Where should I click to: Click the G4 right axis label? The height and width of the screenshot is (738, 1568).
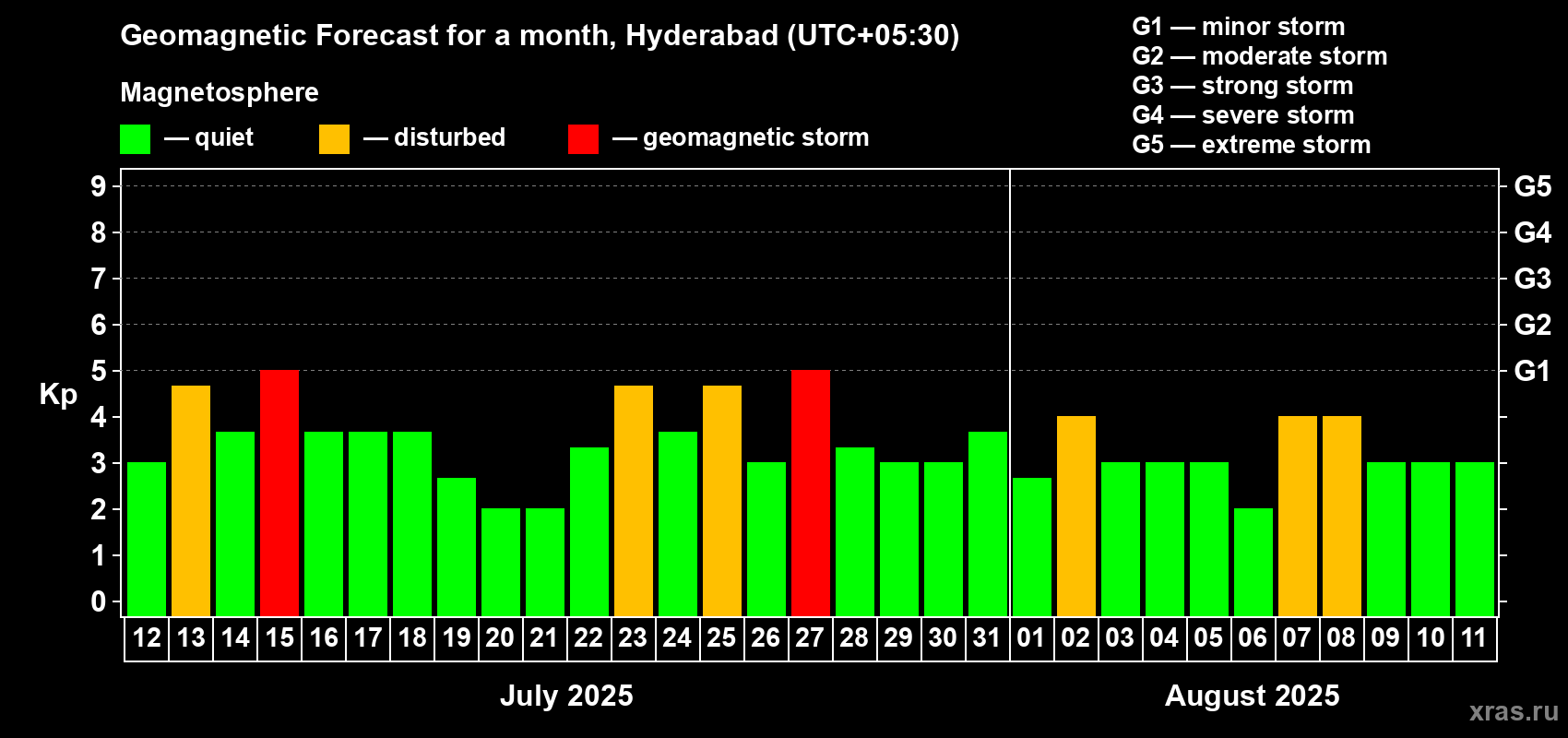1533,232
